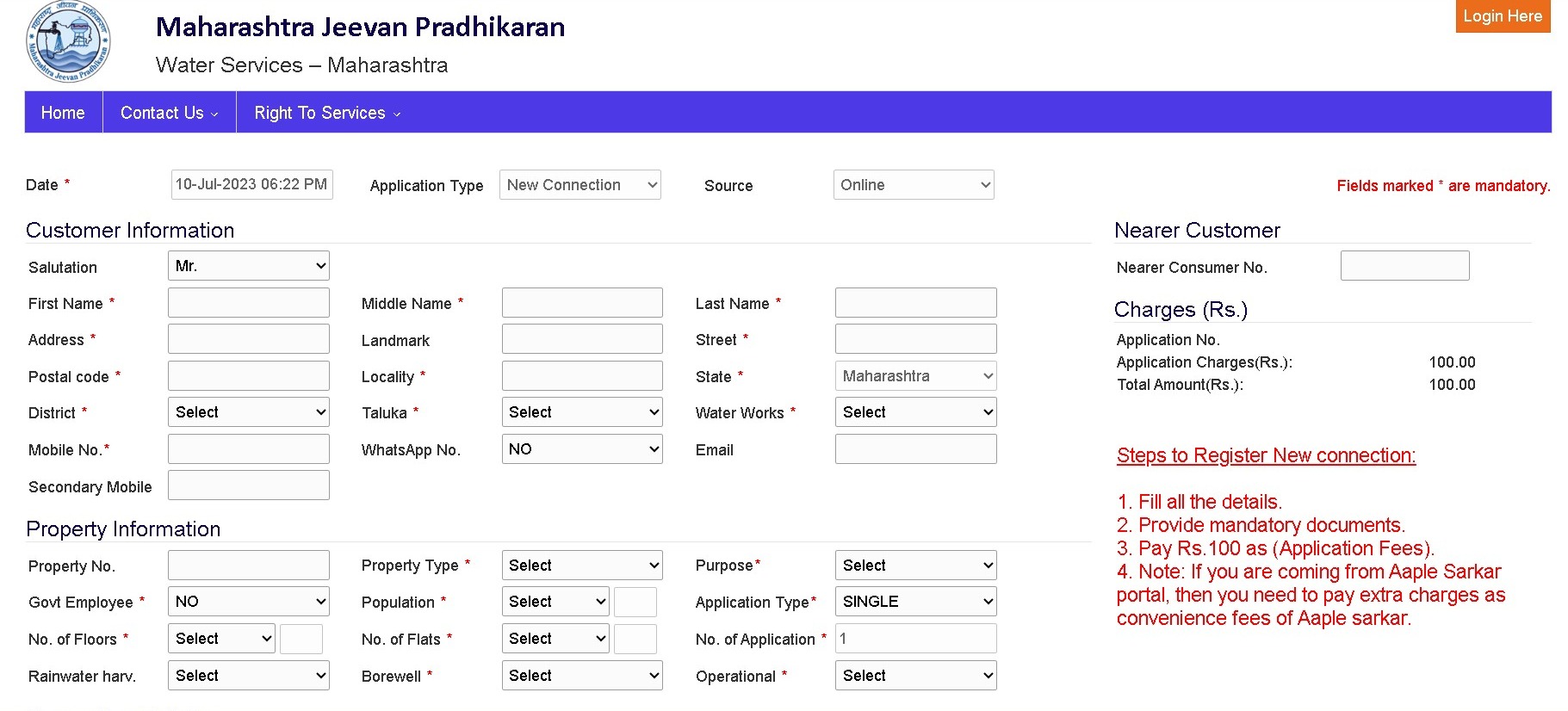Screen dimensions: 1568x711
Task: Click 'Fields marked * are mandatory' text
Action: coord(1443,186)
